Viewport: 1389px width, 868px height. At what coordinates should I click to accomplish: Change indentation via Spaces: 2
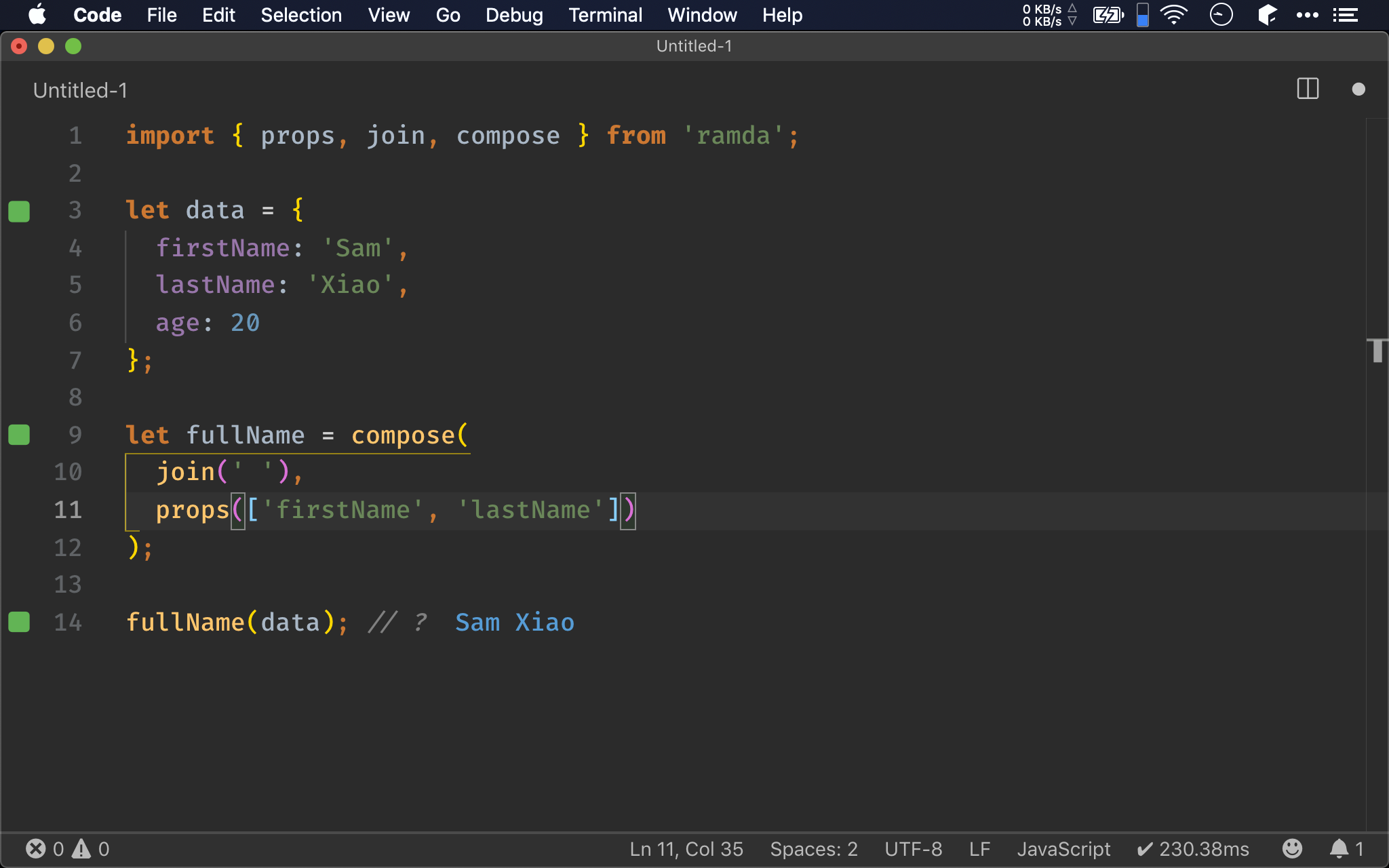point(814,849)
